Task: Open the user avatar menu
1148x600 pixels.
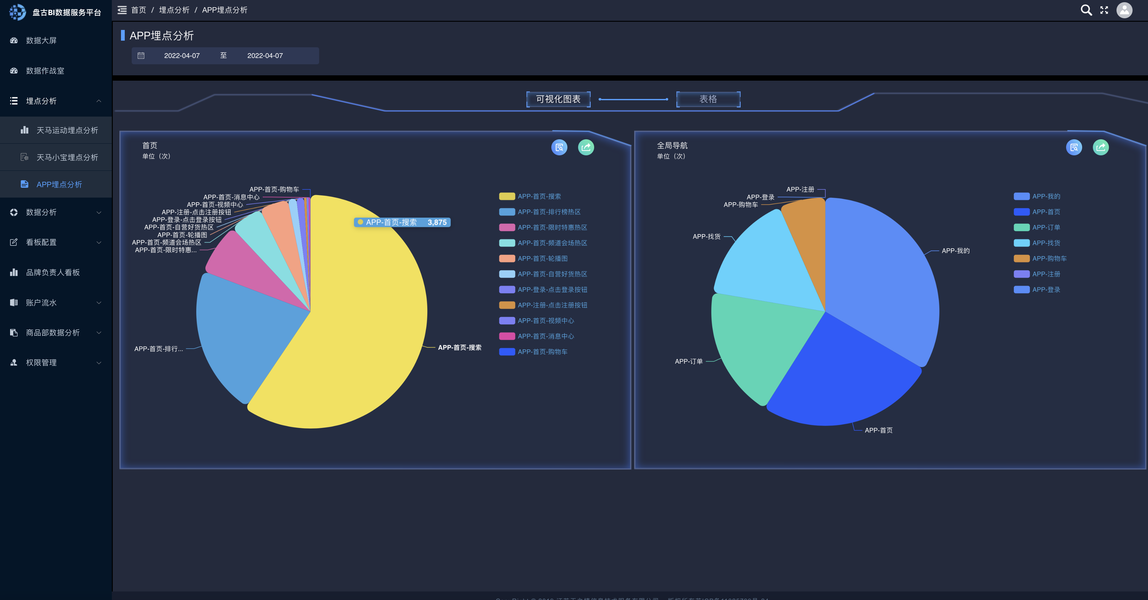Action: pyautogui.click(x=1125, y=10)
